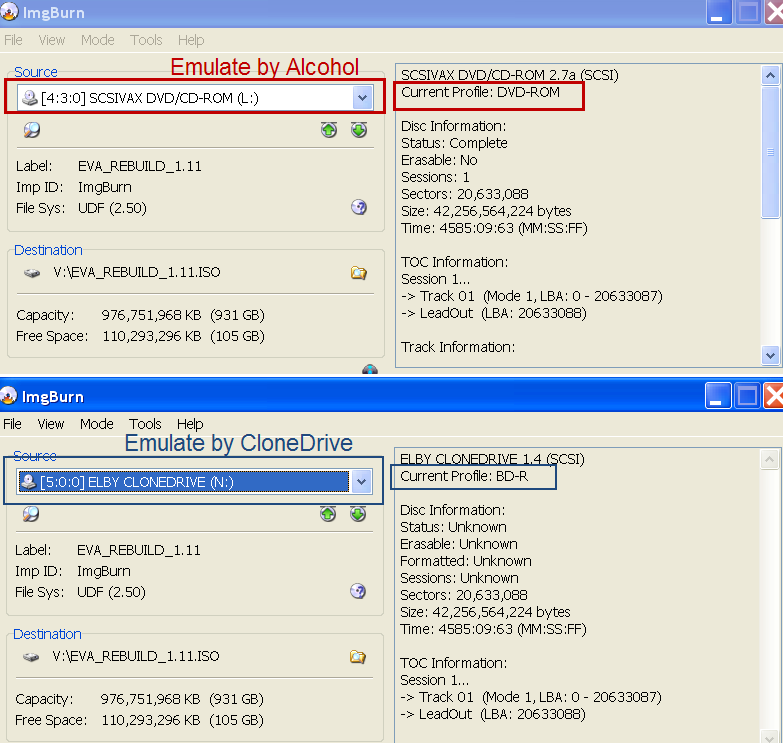Open Tools menu in upper ImgBurn window
The width and height of the screenshot is (783, 743).
[x=146, y=40]
